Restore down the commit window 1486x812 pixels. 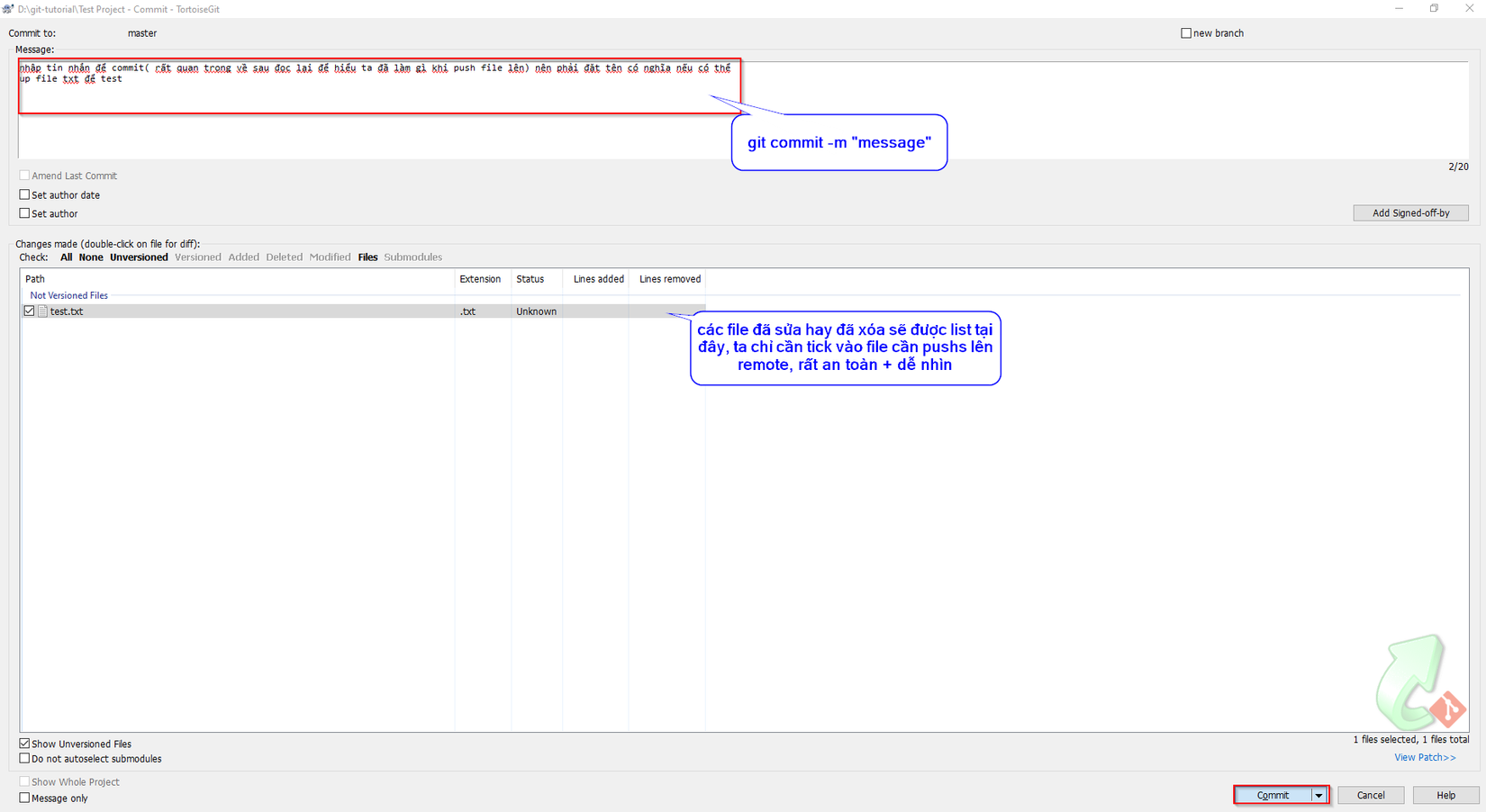[x=1434, y=9]
